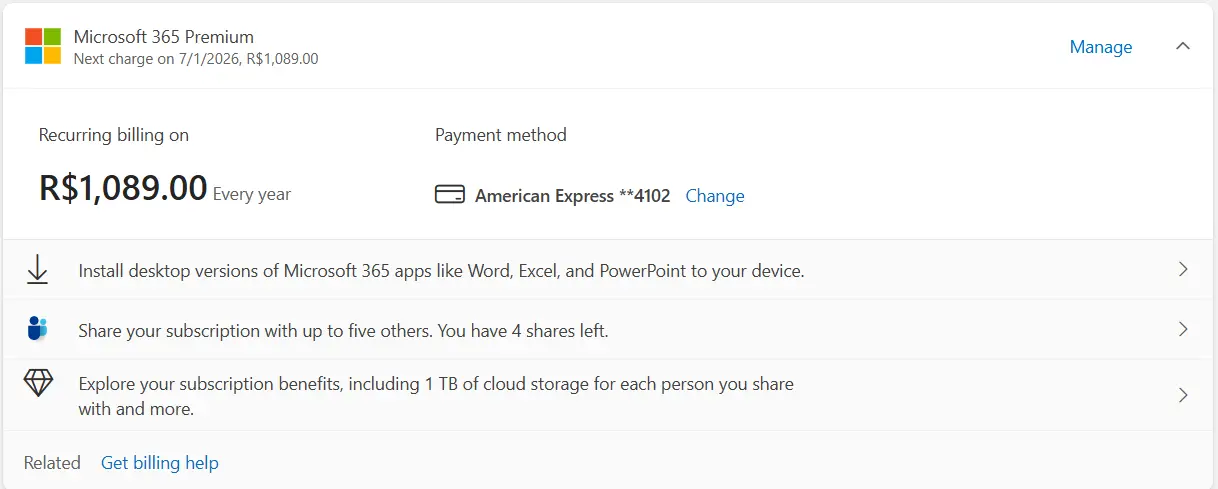Click the download arrow icon
The height and width of the screenshot is (489, 1218).
coord(38,270)
